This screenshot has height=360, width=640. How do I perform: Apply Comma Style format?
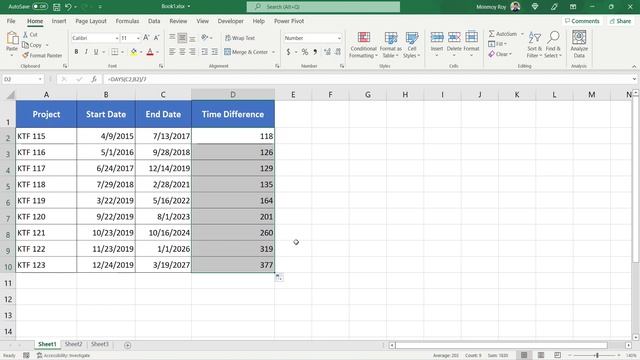coord(315,52)
